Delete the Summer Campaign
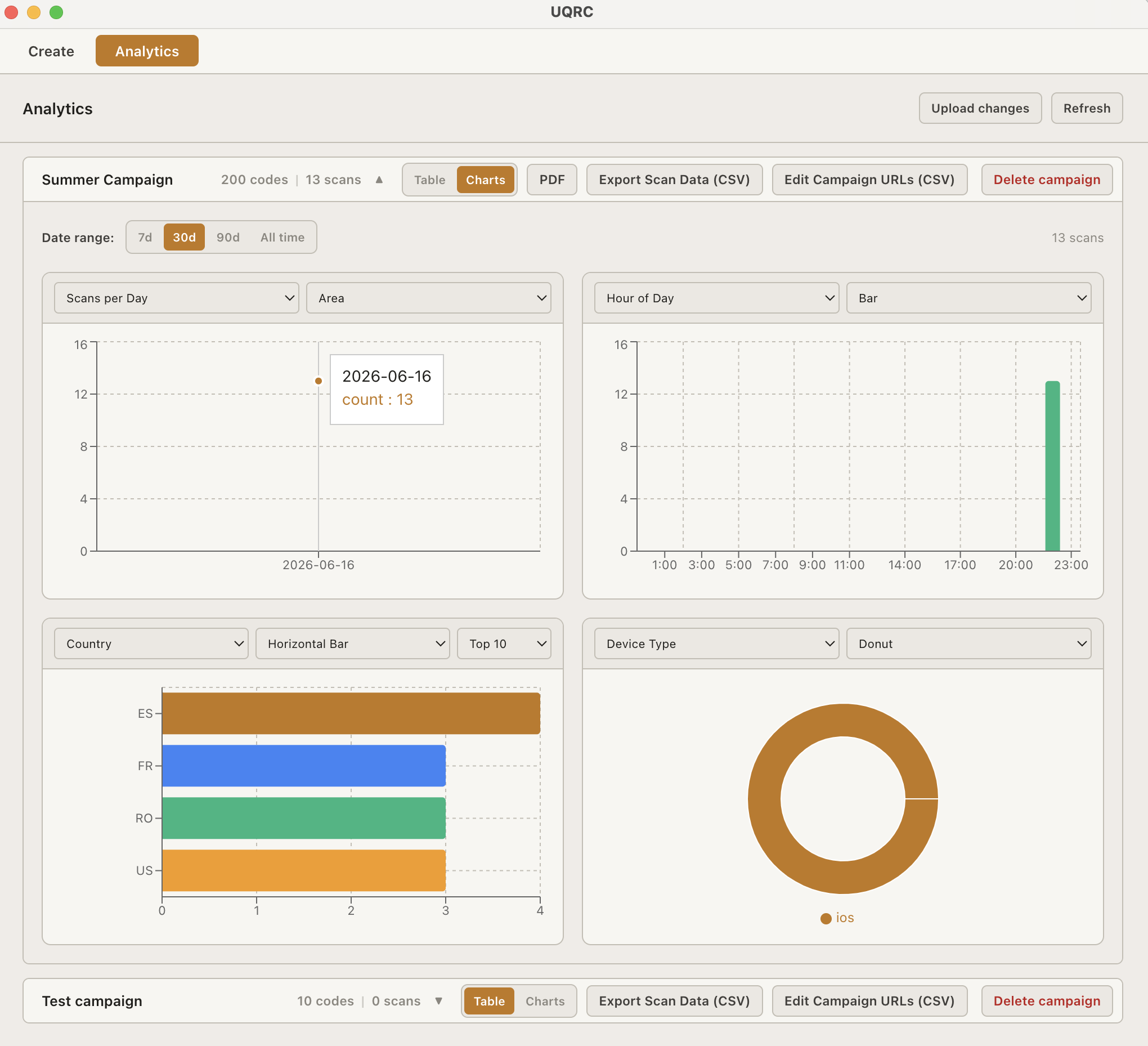The height and width of the screenshot is (1046, 1148). pos(1047,180)
